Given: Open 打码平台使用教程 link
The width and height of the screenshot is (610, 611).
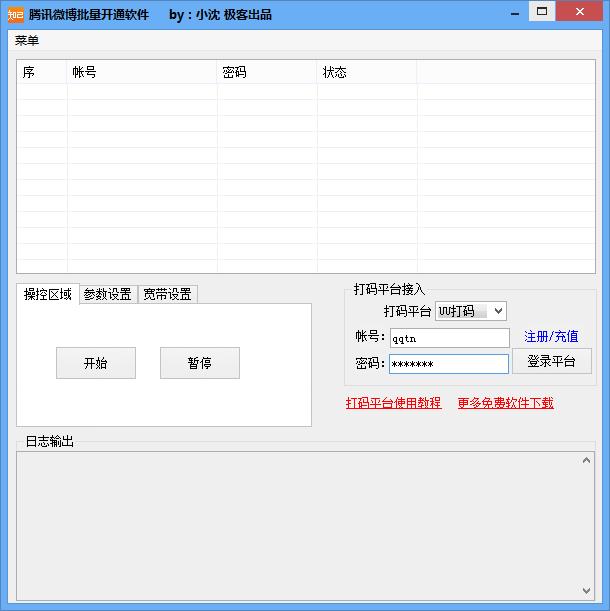Looking at the screenshot, I should (x=393, y=403).
